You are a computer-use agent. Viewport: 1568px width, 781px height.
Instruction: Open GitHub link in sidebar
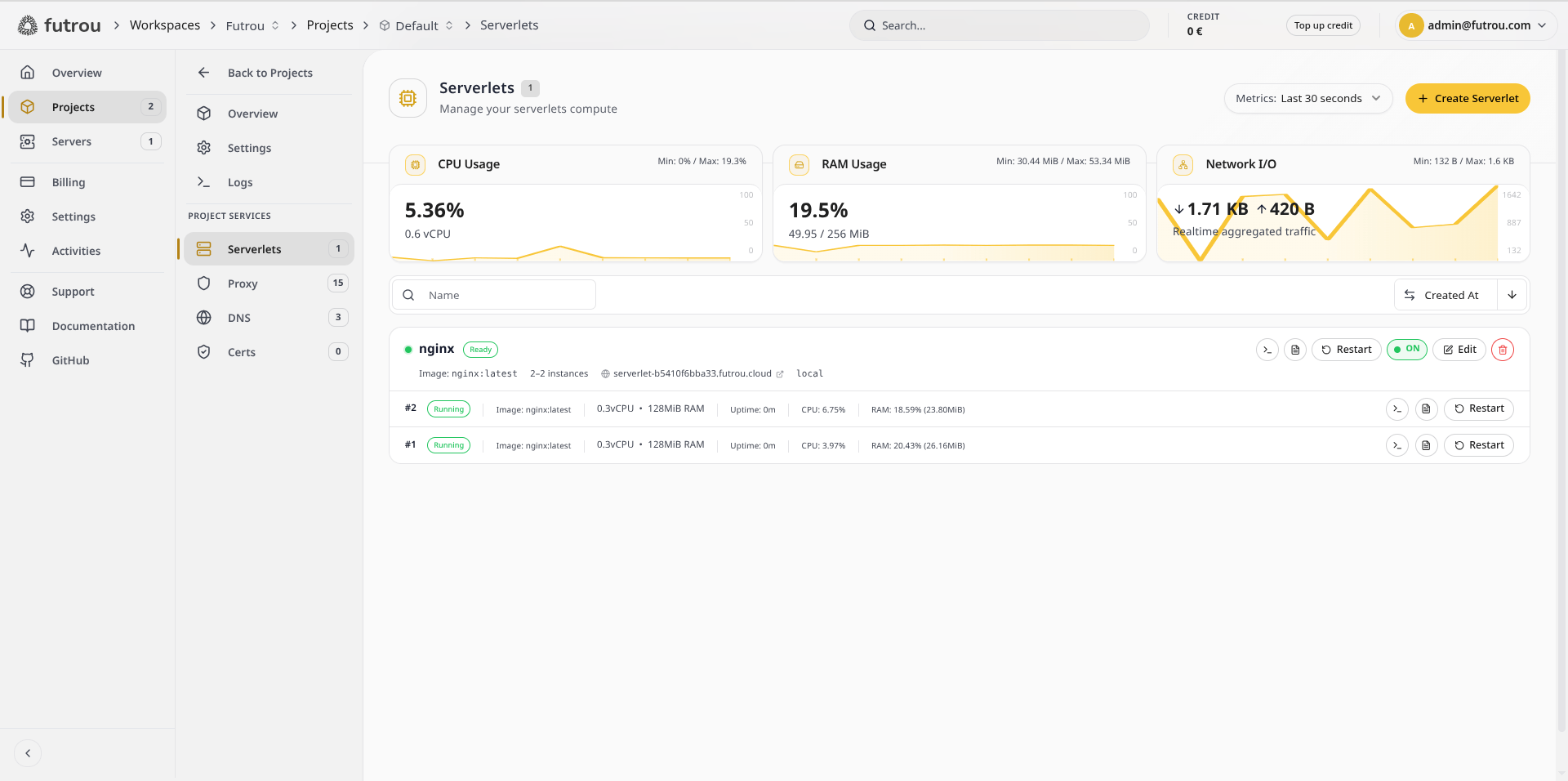[87, 360]
